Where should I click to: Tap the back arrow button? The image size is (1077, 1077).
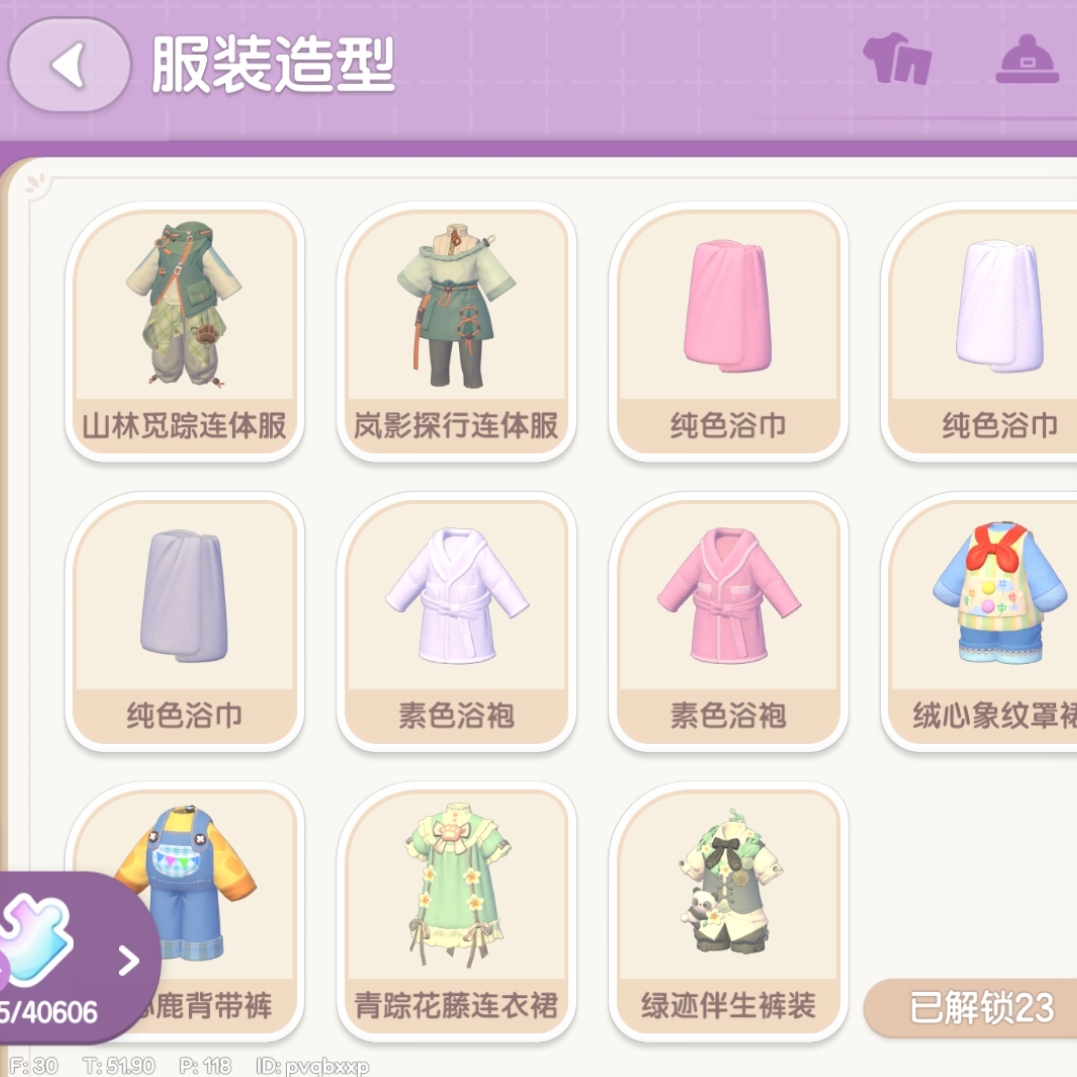[69, 65]
